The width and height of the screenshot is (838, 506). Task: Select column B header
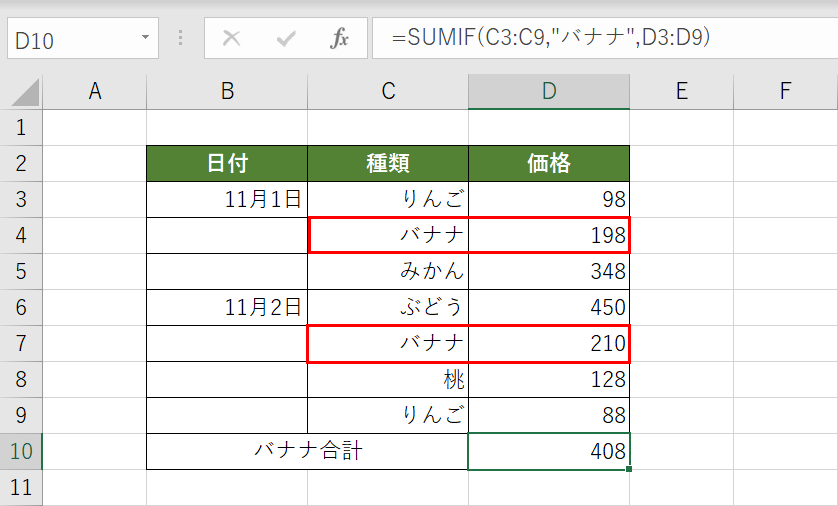(x=227, y=92)
